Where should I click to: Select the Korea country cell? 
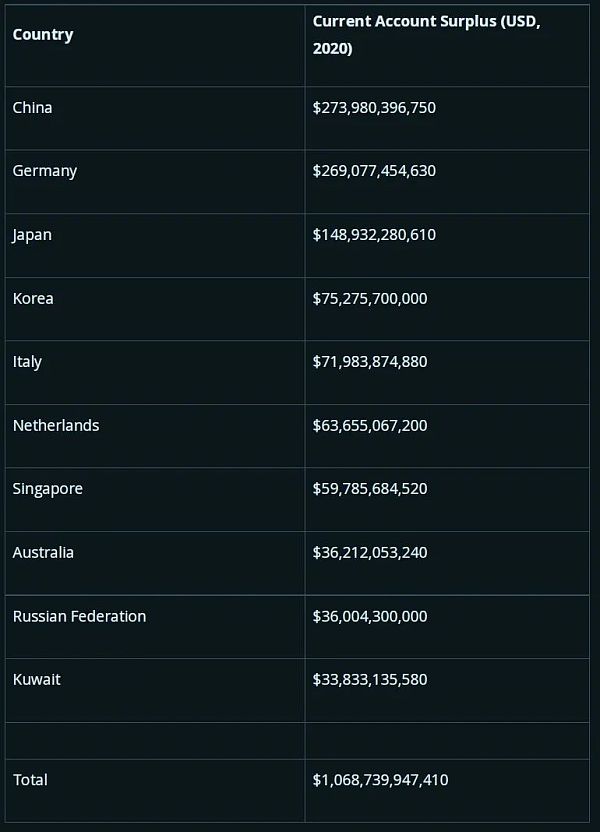point(34,298)
